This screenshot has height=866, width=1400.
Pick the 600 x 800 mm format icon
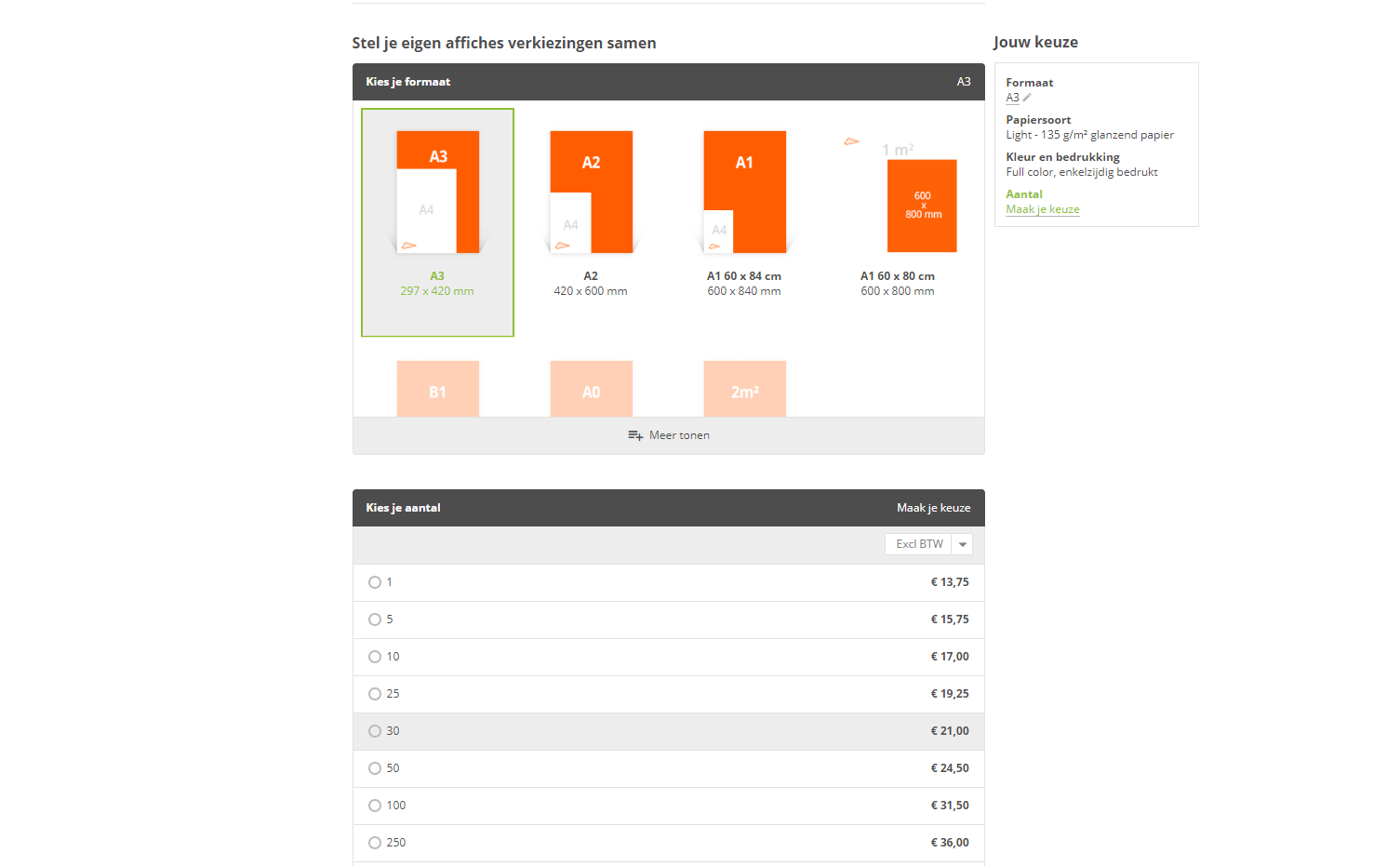(921, 206)
